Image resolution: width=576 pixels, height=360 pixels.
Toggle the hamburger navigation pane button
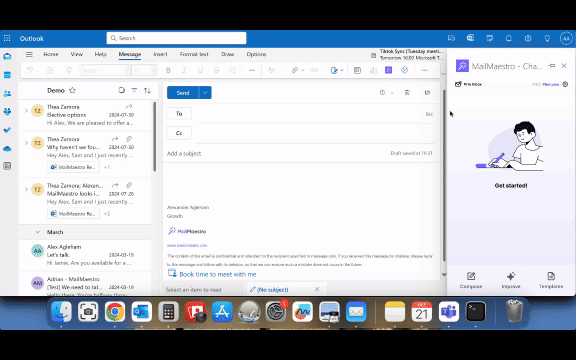coord(29,54)
